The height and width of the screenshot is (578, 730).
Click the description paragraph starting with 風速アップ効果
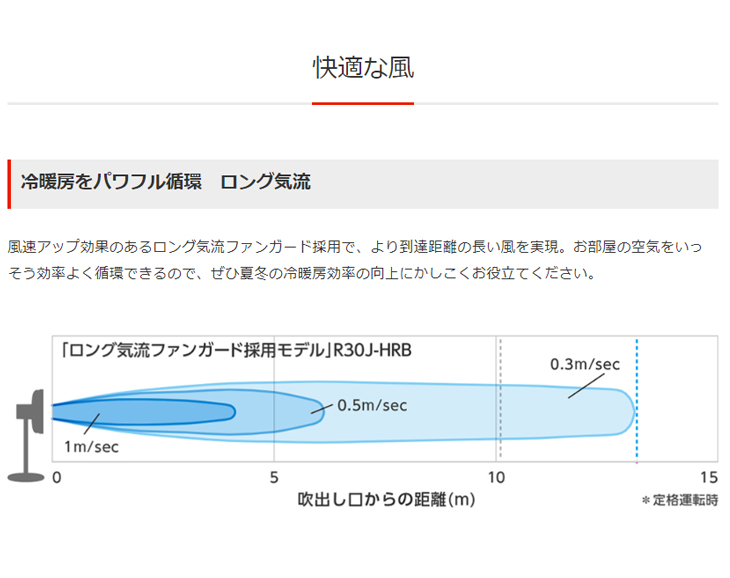(x=360, y=259)
